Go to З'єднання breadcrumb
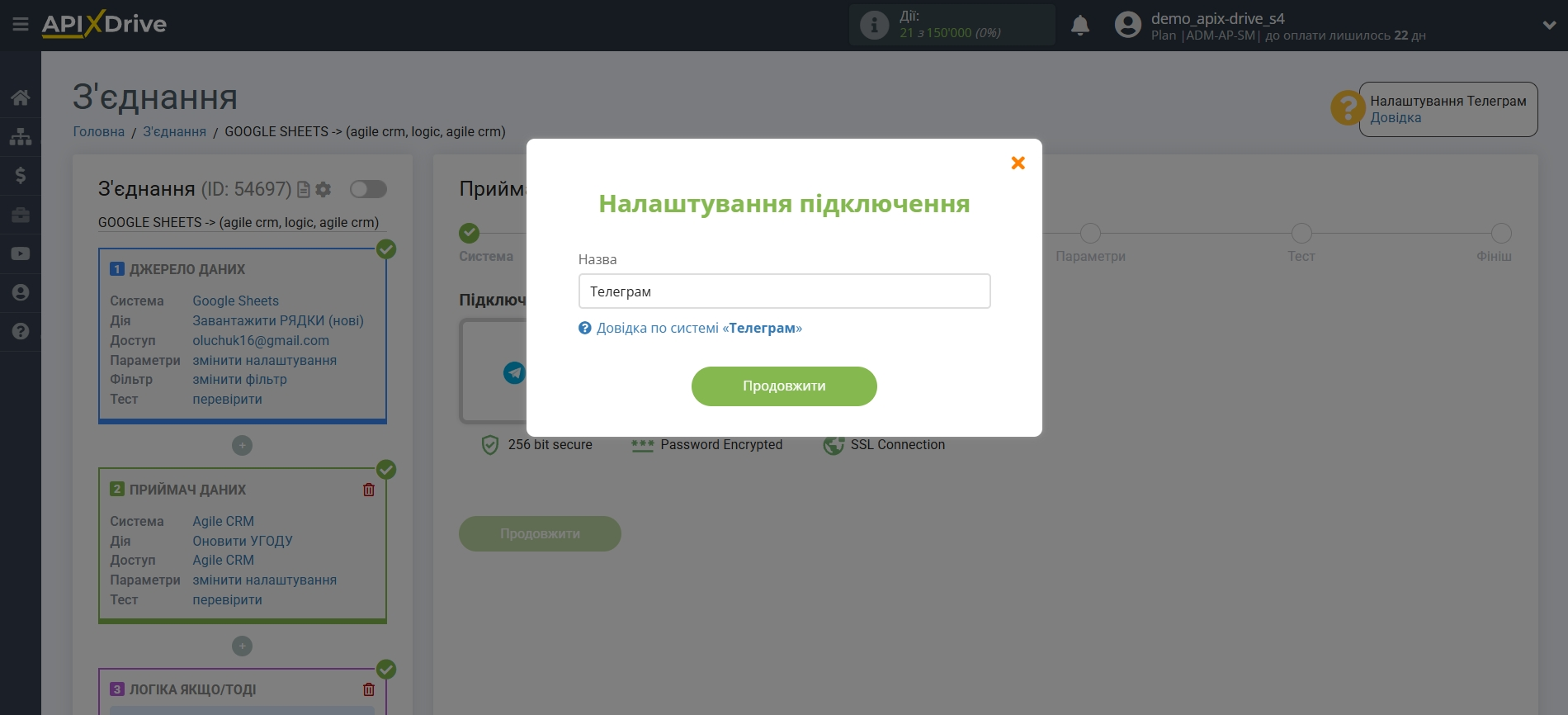 (175, 132)
